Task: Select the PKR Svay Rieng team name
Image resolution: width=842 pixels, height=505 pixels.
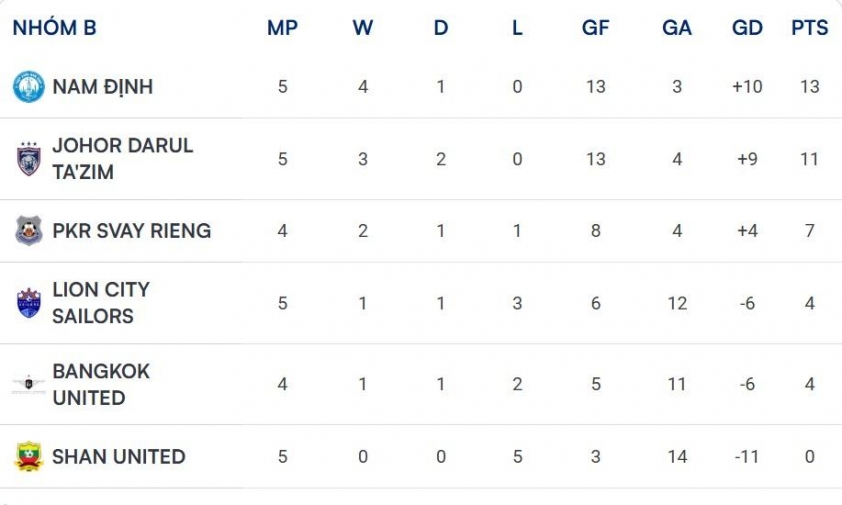Action: 131,231
